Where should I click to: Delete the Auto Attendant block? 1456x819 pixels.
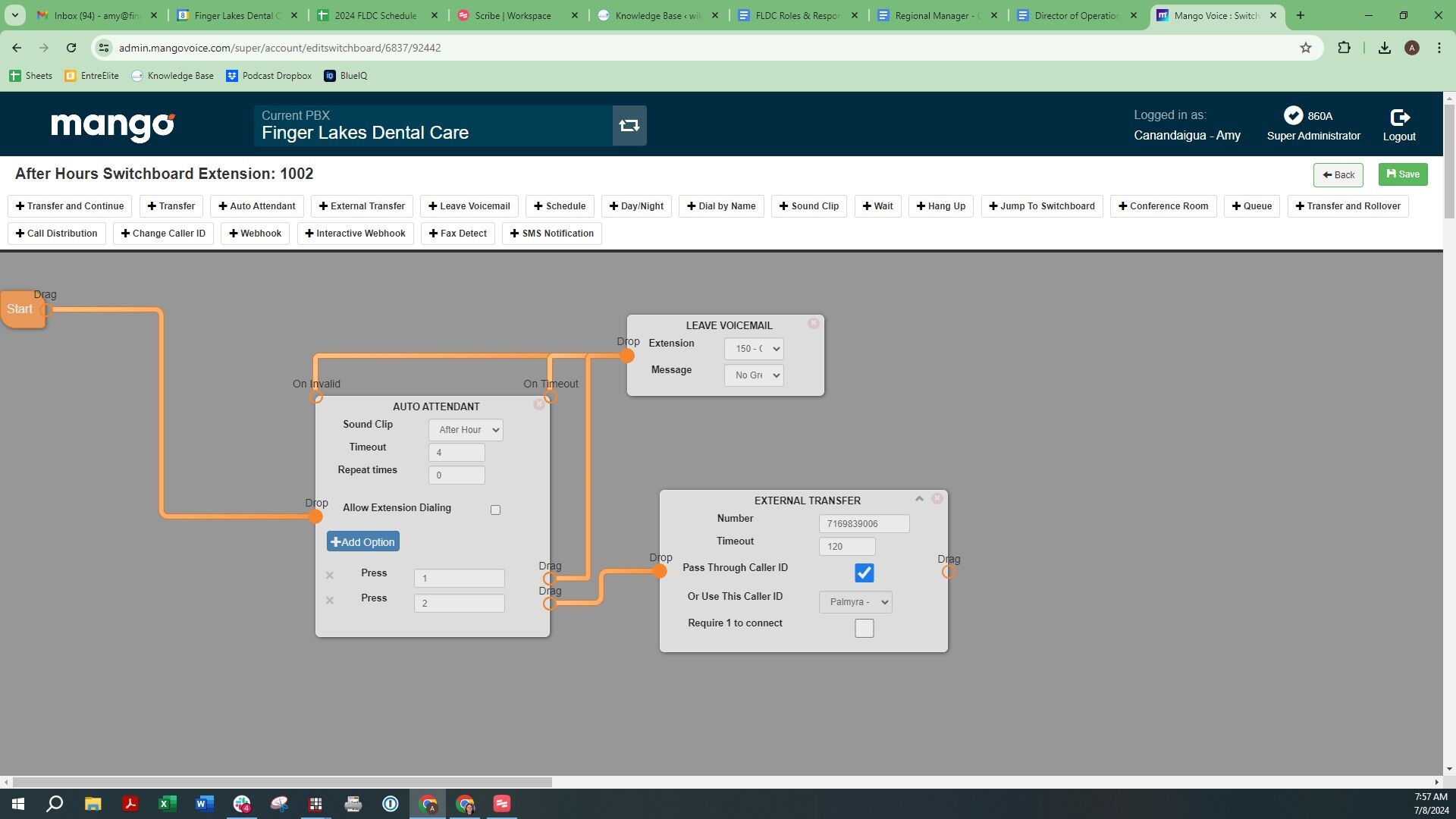[538, 405]
